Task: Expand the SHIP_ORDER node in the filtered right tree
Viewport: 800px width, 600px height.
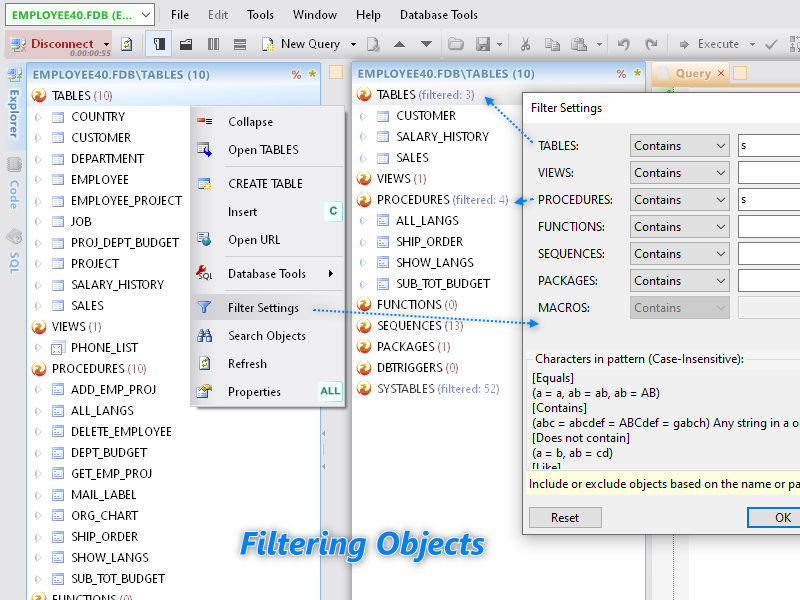Action: coord(363,242)
